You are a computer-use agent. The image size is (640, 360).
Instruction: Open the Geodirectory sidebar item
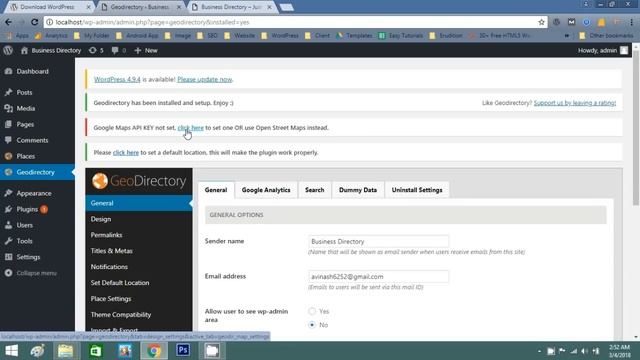tap(37, 172)
